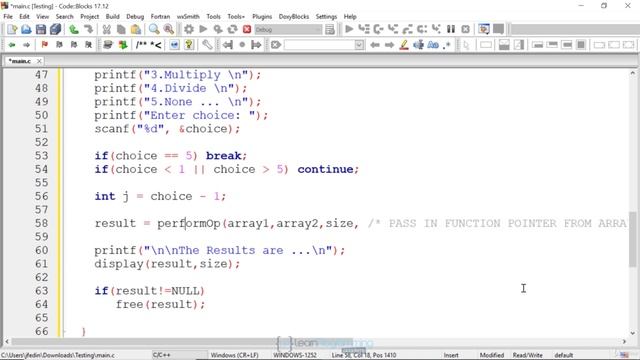The width and height of the screenshot is (640, 360).
Task: Click incremental search text field
Action: pyautogui.click(x=319, y=45)
